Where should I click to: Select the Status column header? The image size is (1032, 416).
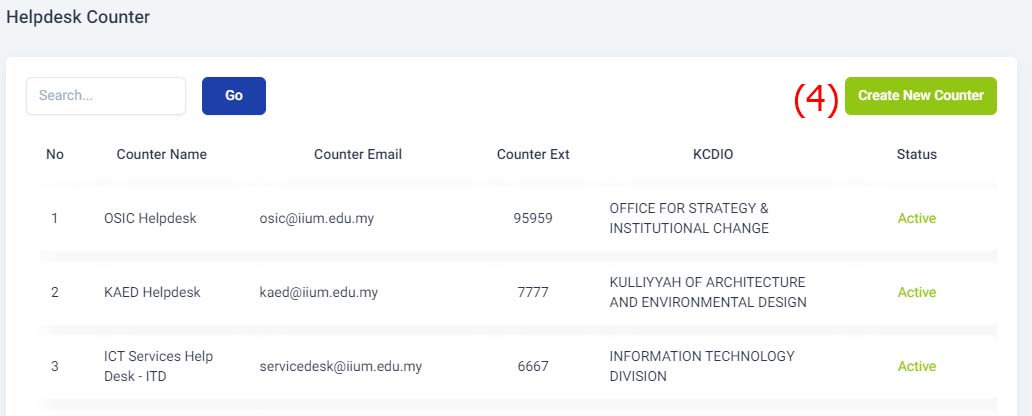(x=917, y=155)
